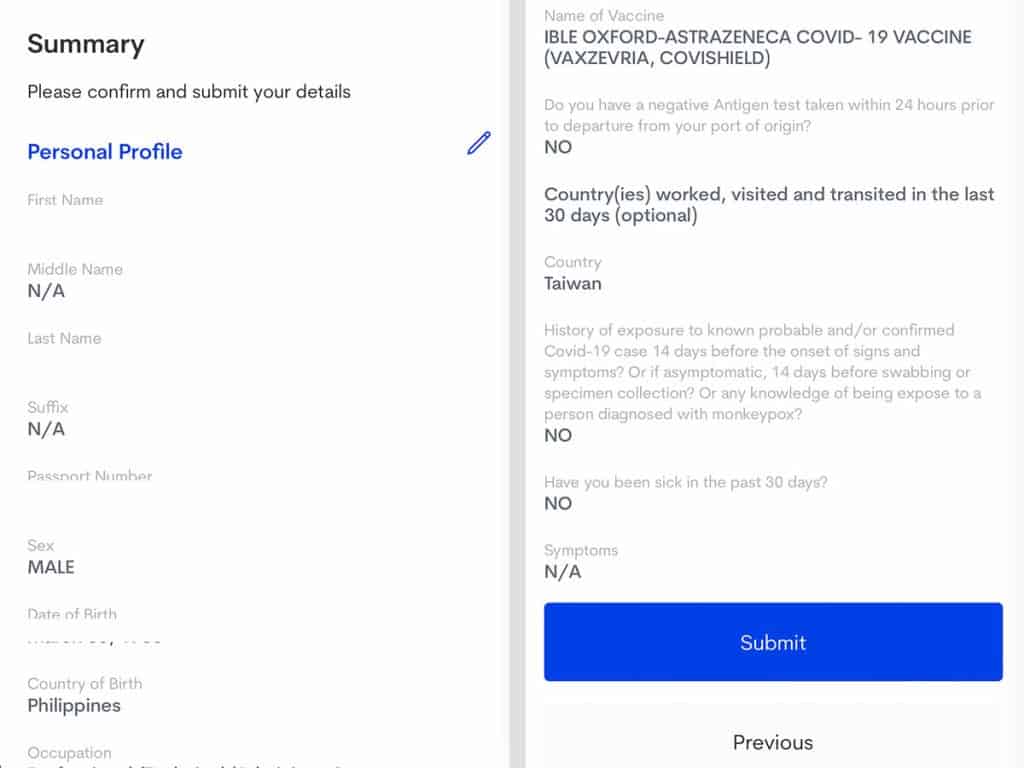The image size is (1024, 768).
Task: Click the Oxford-AstraZeneca vaccine name text
Action: coord(757,48)
